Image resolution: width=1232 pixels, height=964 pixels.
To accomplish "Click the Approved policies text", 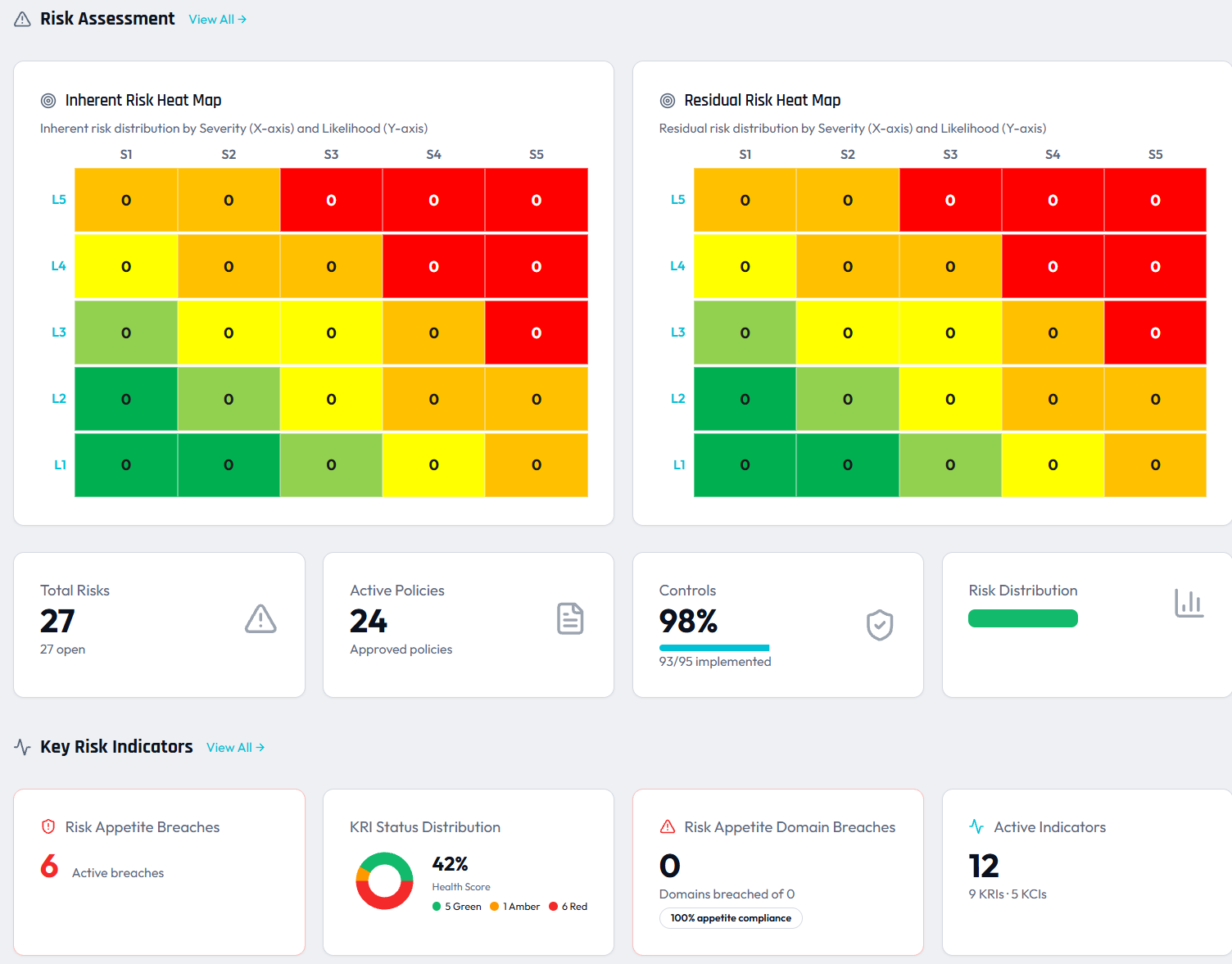I will click(x=401, y=649).
